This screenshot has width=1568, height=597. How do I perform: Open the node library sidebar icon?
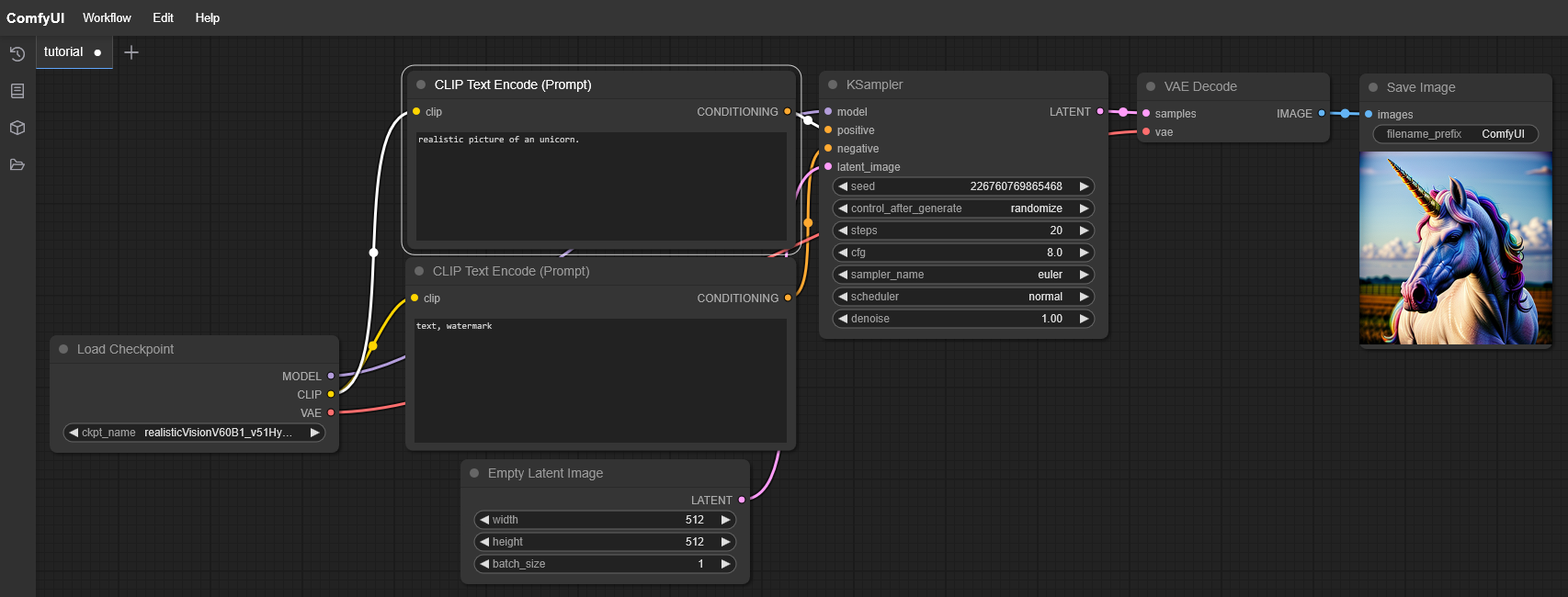(17, 91)
